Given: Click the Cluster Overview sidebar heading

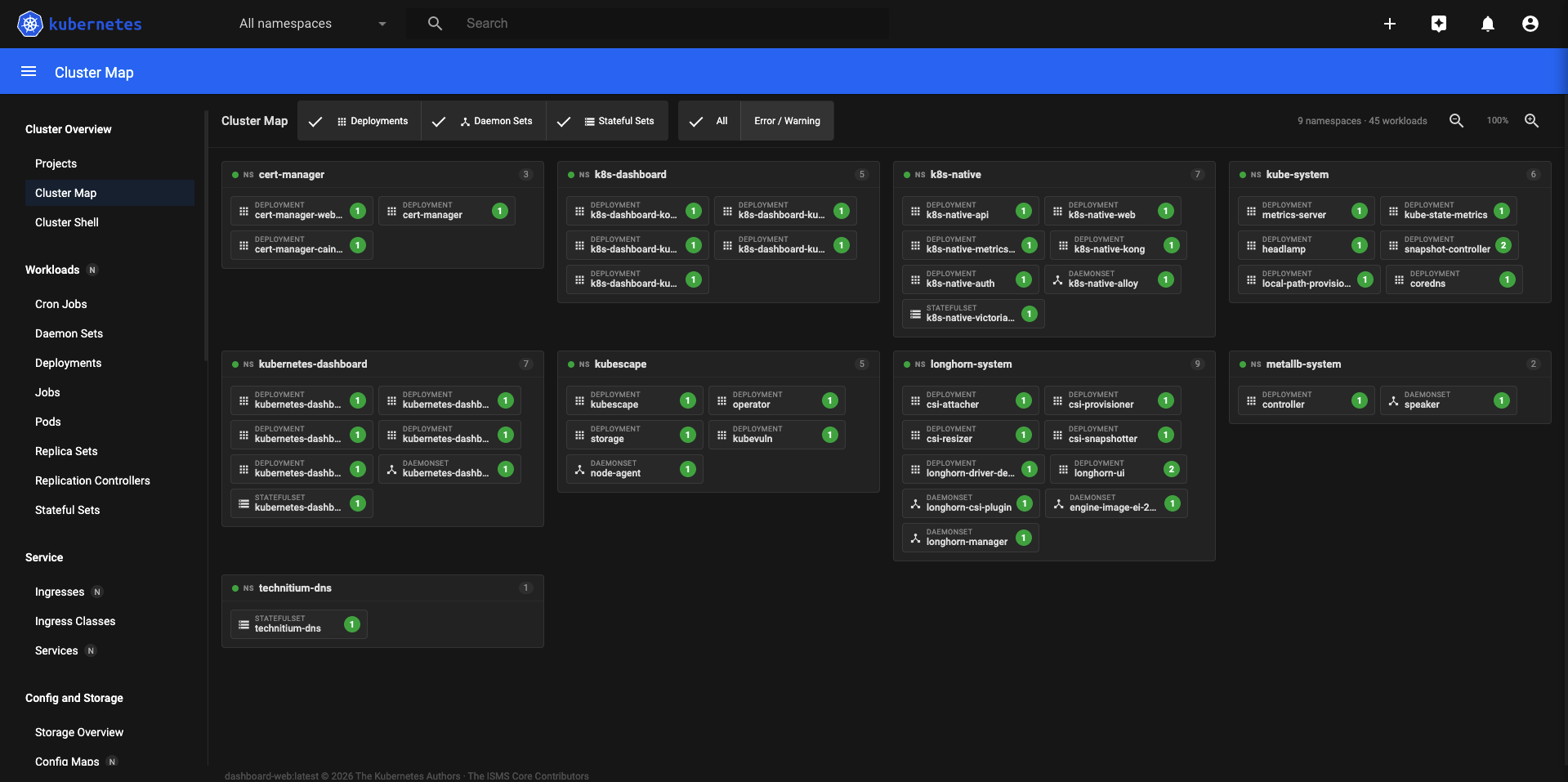Looking at the screenshot, I should tap(69, 129).
